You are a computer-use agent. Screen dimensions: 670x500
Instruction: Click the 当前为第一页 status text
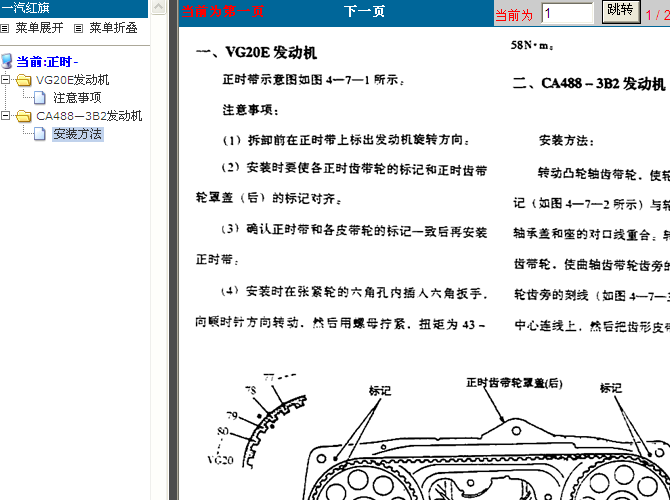click(x=223, y=12)
